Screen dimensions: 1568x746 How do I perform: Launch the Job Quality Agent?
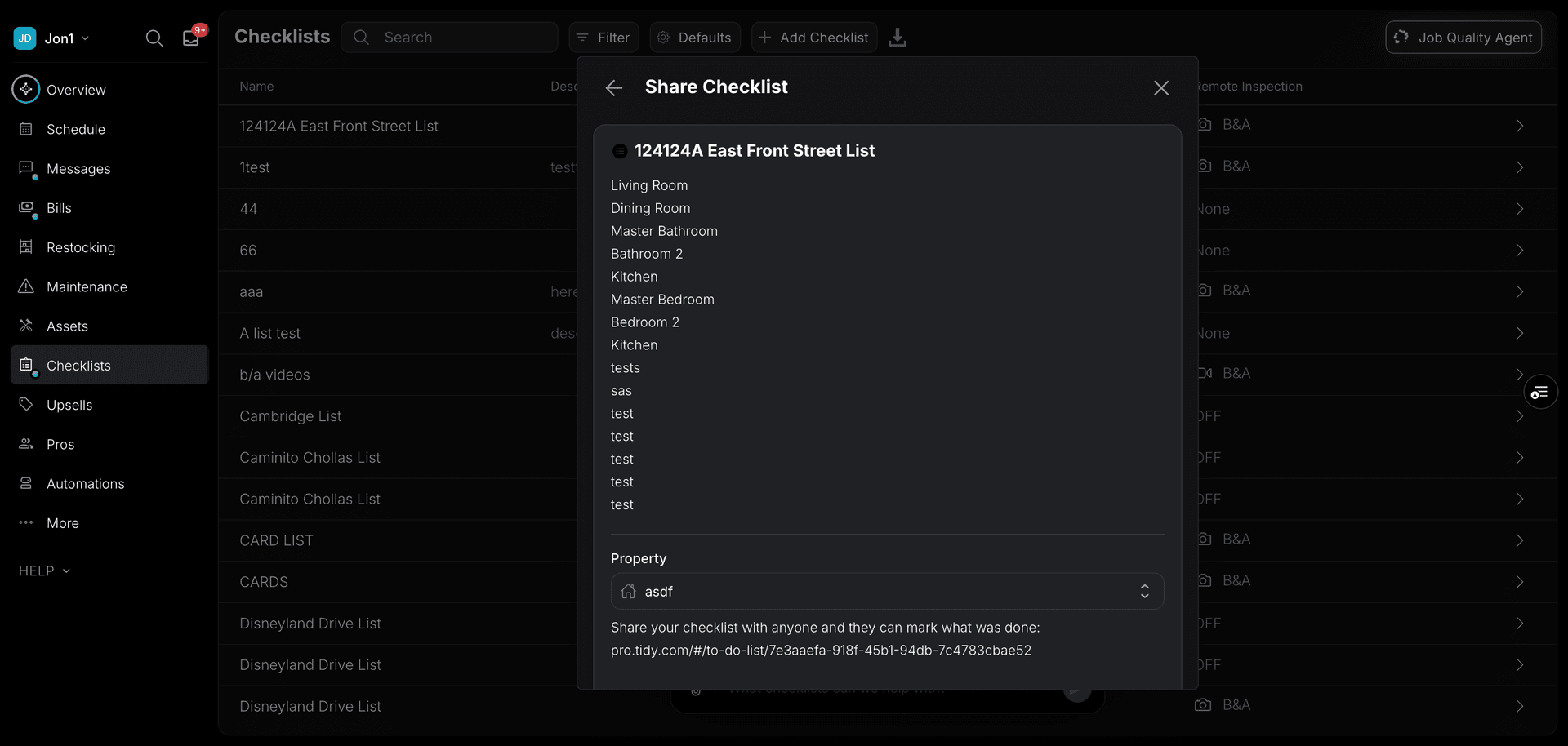1463,38
